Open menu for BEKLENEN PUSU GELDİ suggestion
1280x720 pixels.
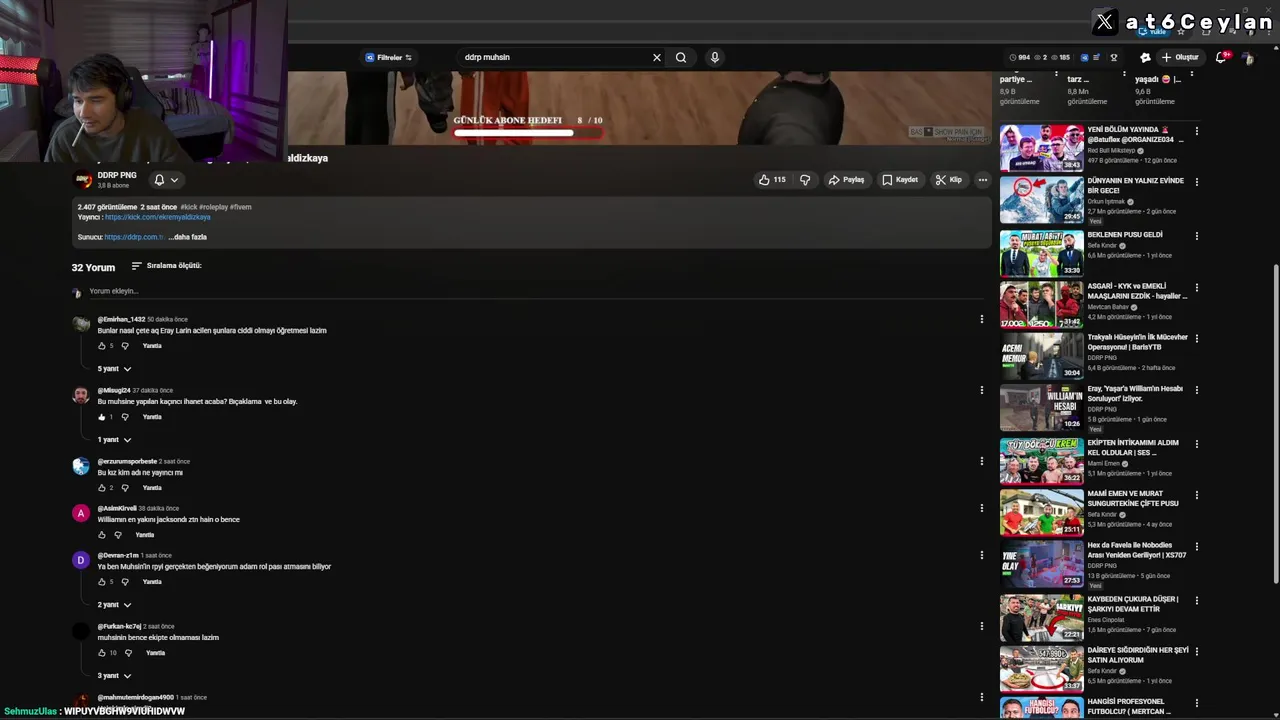point(1196,235)
